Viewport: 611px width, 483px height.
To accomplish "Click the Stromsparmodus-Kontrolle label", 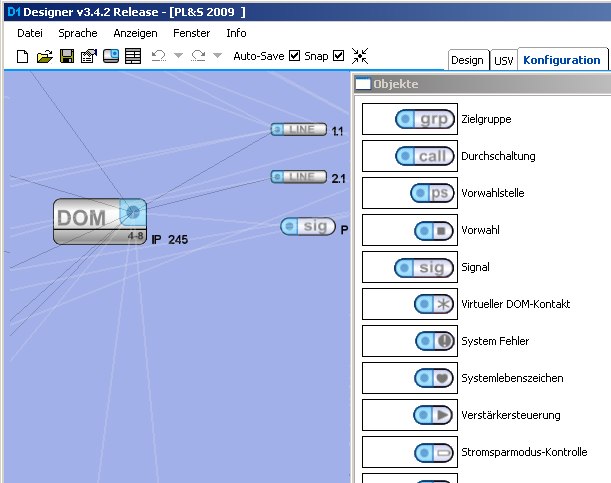I will click(x=524, y=452).
